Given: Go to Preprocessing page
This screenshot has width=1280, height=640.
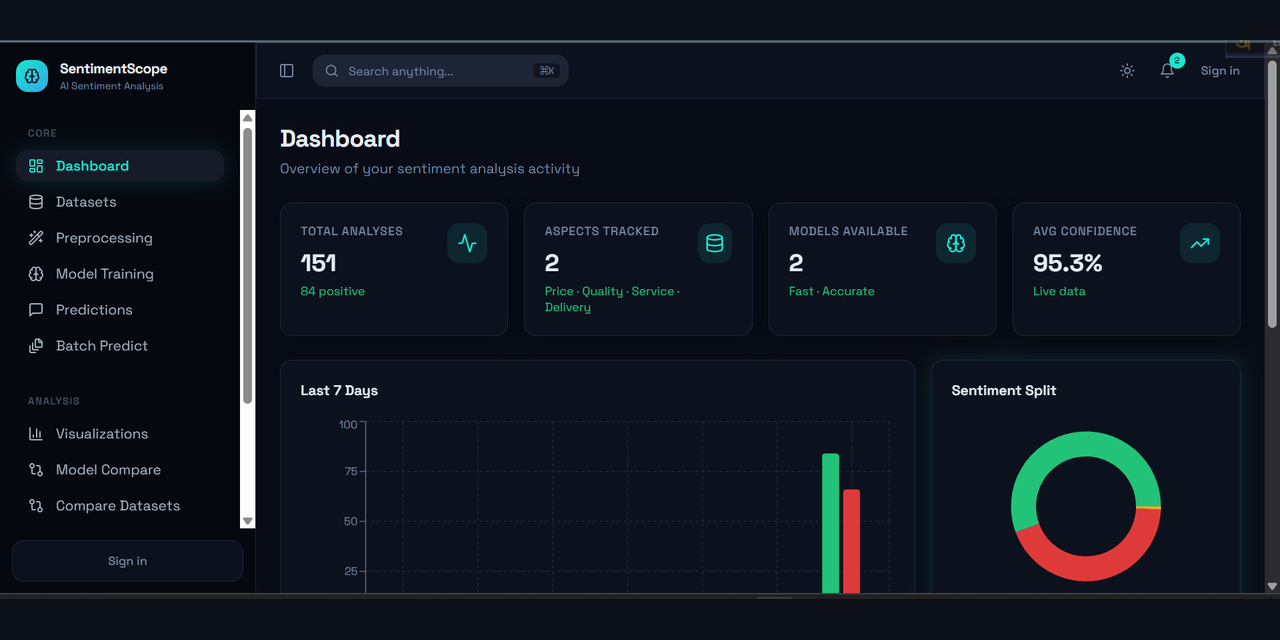Looking at the screenshot, I should pos(120,238).
